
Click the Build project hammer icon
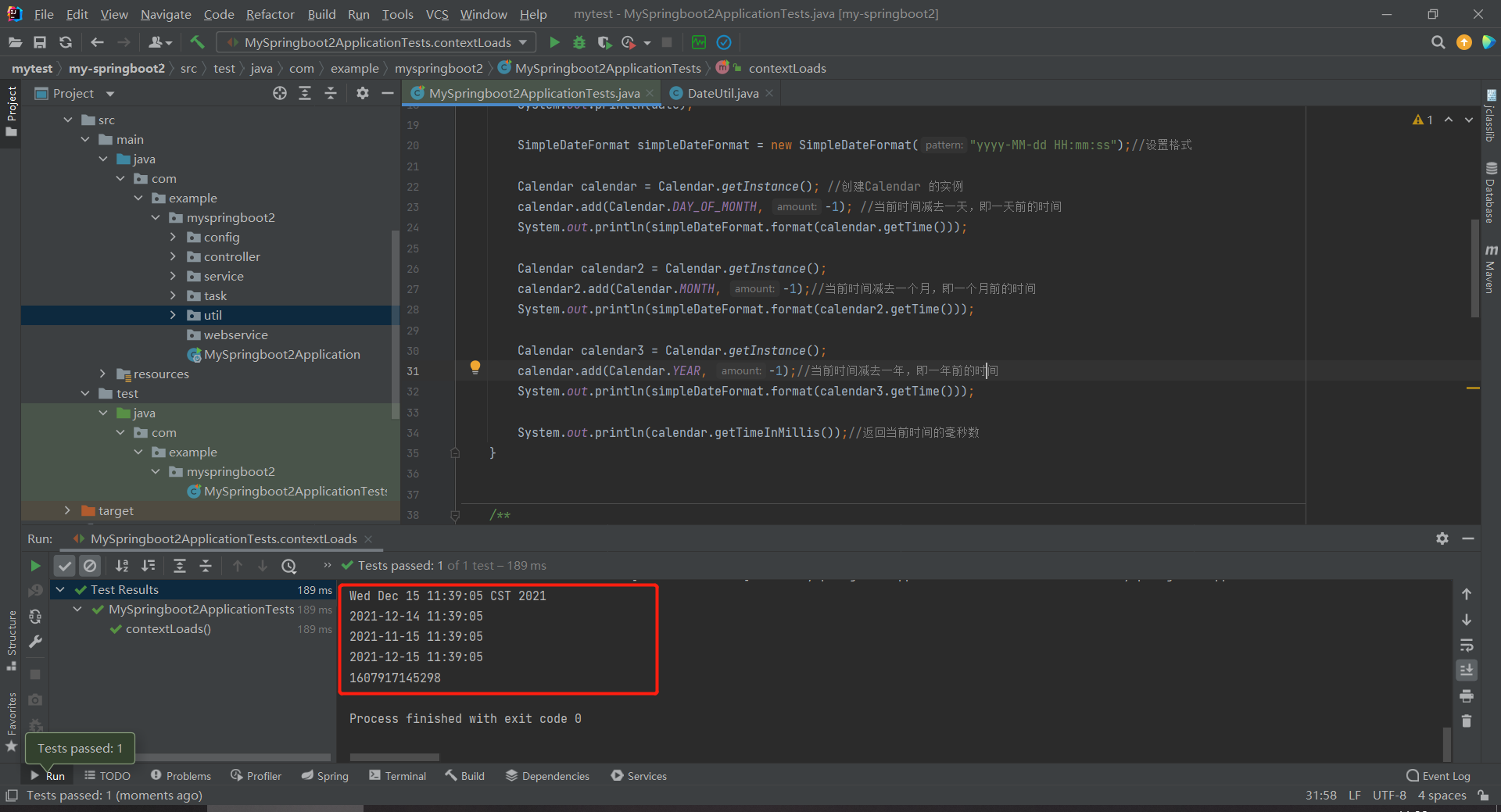click(197, 42)
